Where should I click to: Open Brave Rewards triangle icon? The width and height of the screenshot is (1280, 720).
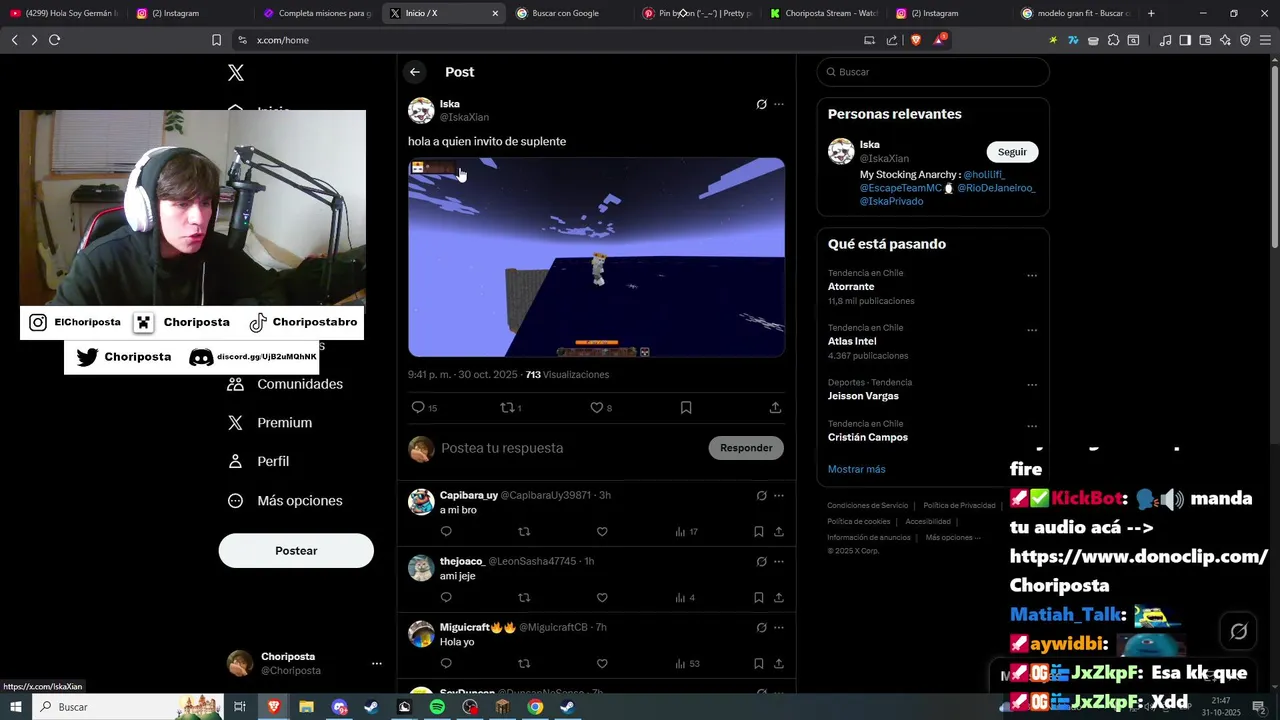tap(939, 40)
